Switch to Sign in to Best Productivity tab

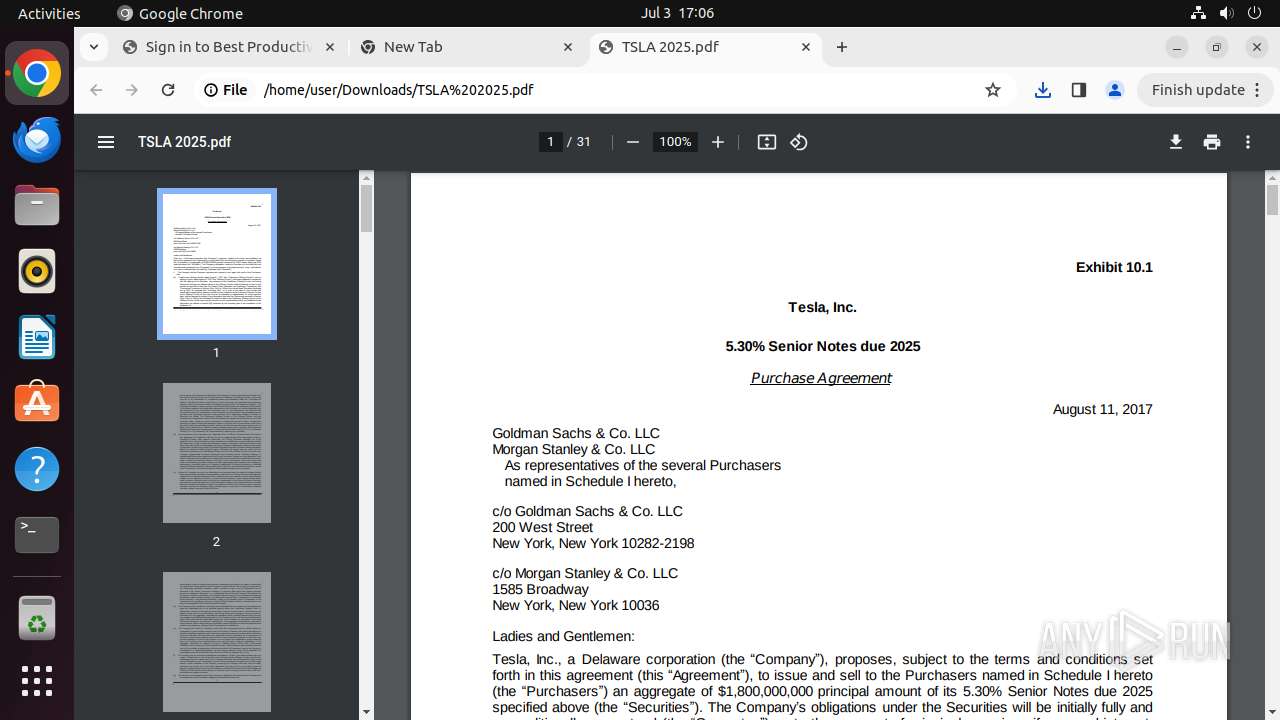230,47
